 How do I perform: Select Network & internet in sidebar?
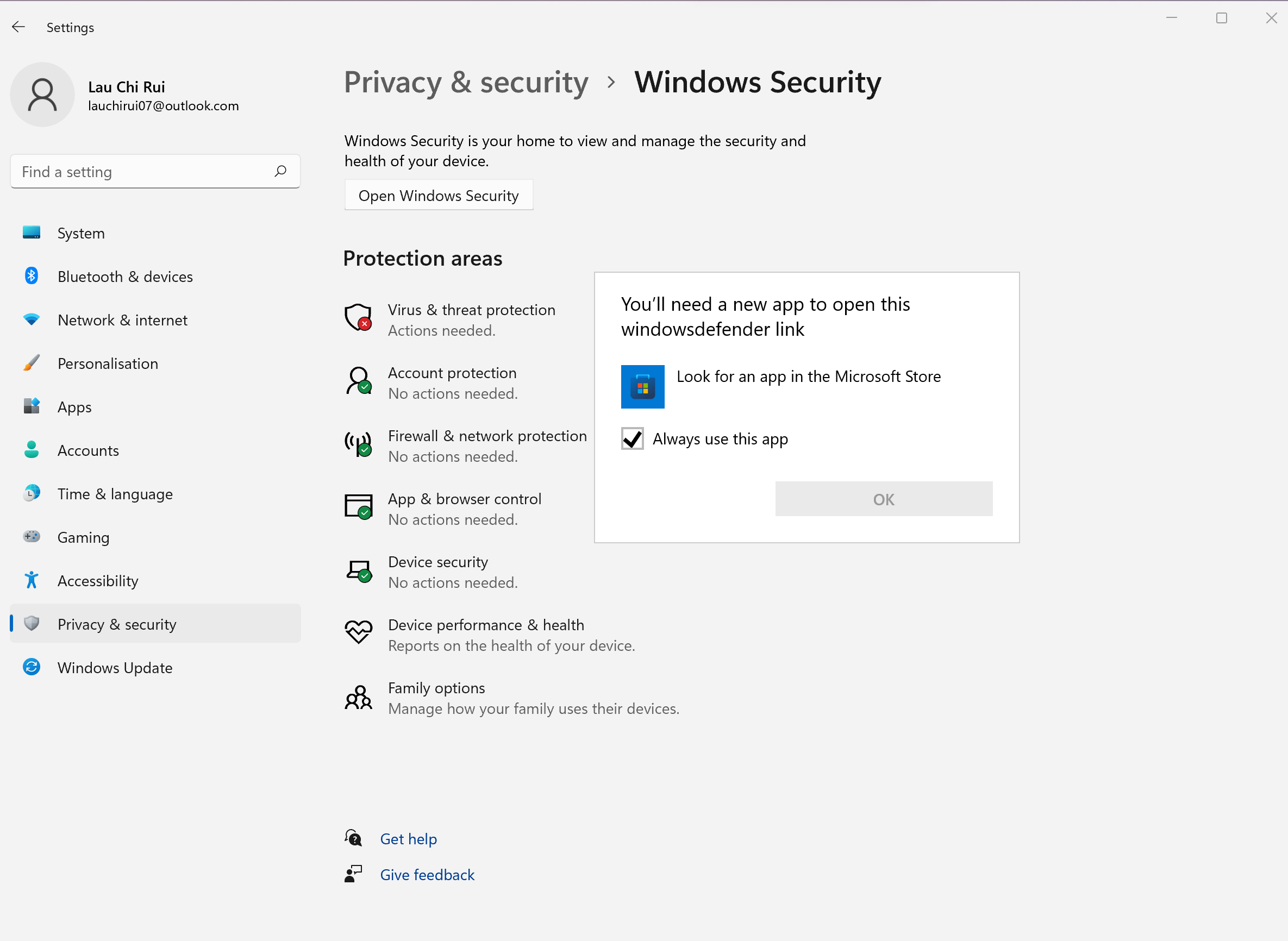click(155, 320)
